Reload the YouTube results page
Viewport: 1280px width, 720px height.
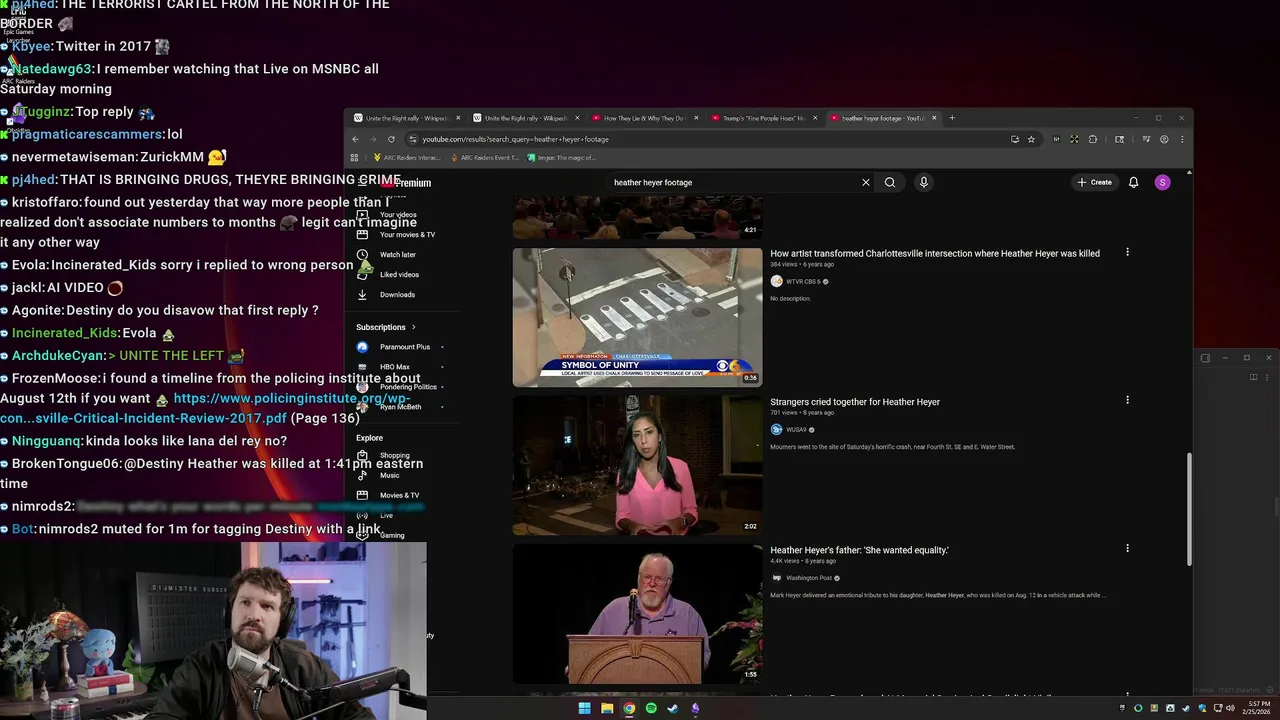(391, 139)
